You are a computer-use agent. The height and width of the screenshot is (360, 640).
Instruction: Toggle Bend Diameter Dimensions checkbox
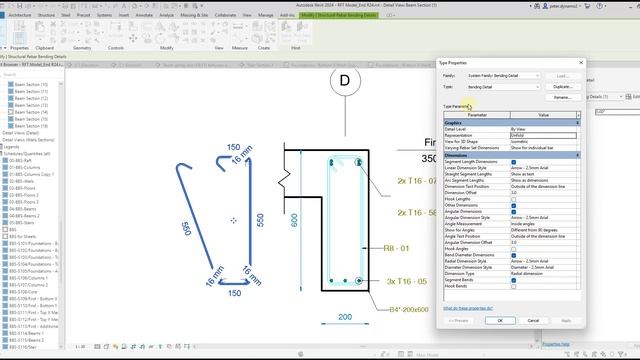[x=513, y=255]
